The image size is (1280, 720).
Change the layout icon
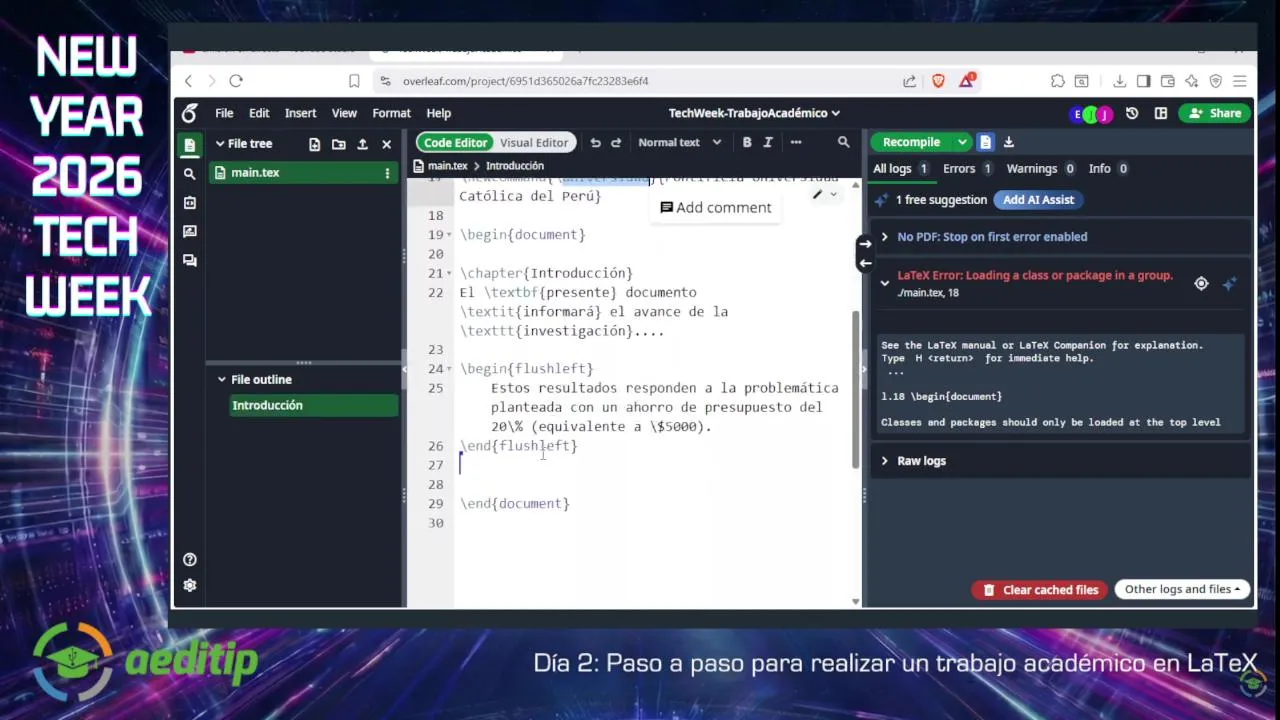(x=1161, y=113)
